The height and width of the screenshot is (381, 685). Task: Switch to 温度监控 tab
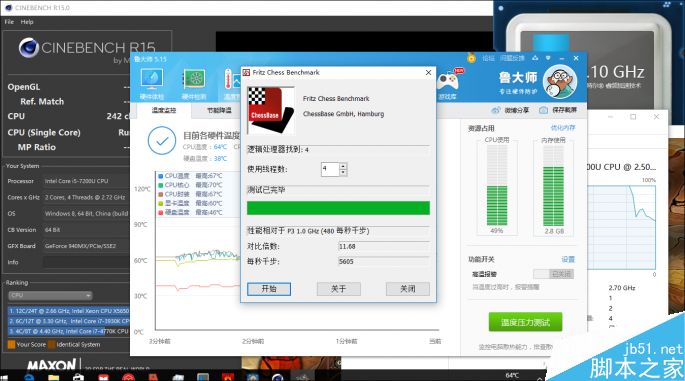coord(164,110)
